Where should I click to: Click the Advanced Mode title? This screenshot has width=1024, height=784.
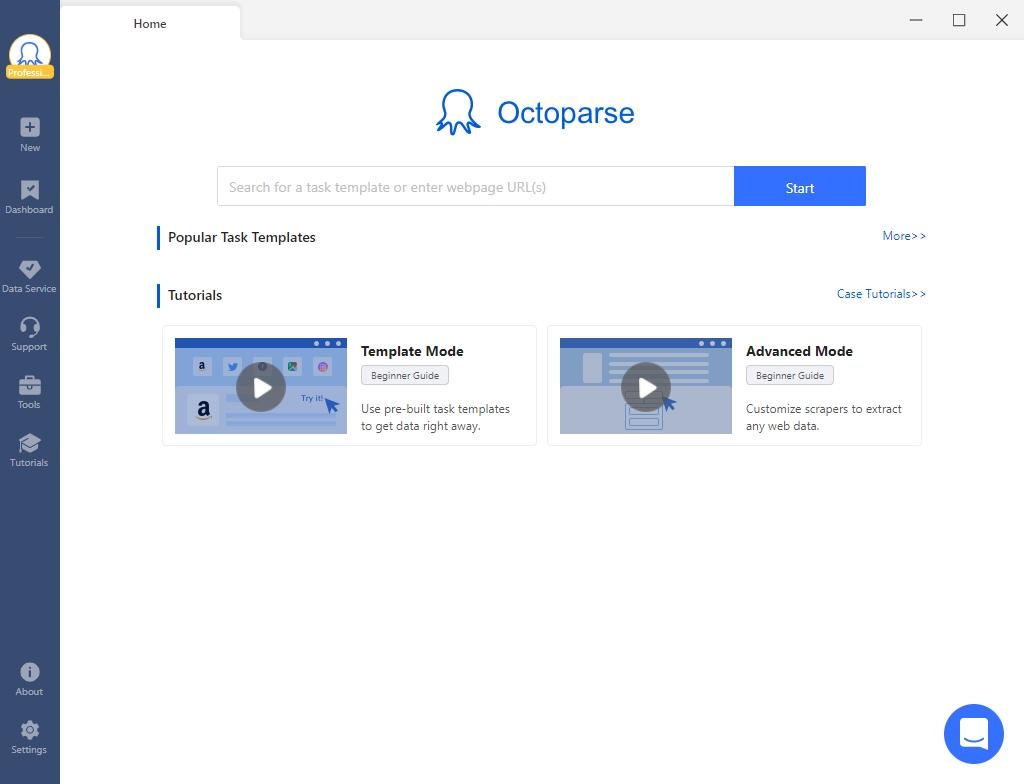tap(799, 351)
